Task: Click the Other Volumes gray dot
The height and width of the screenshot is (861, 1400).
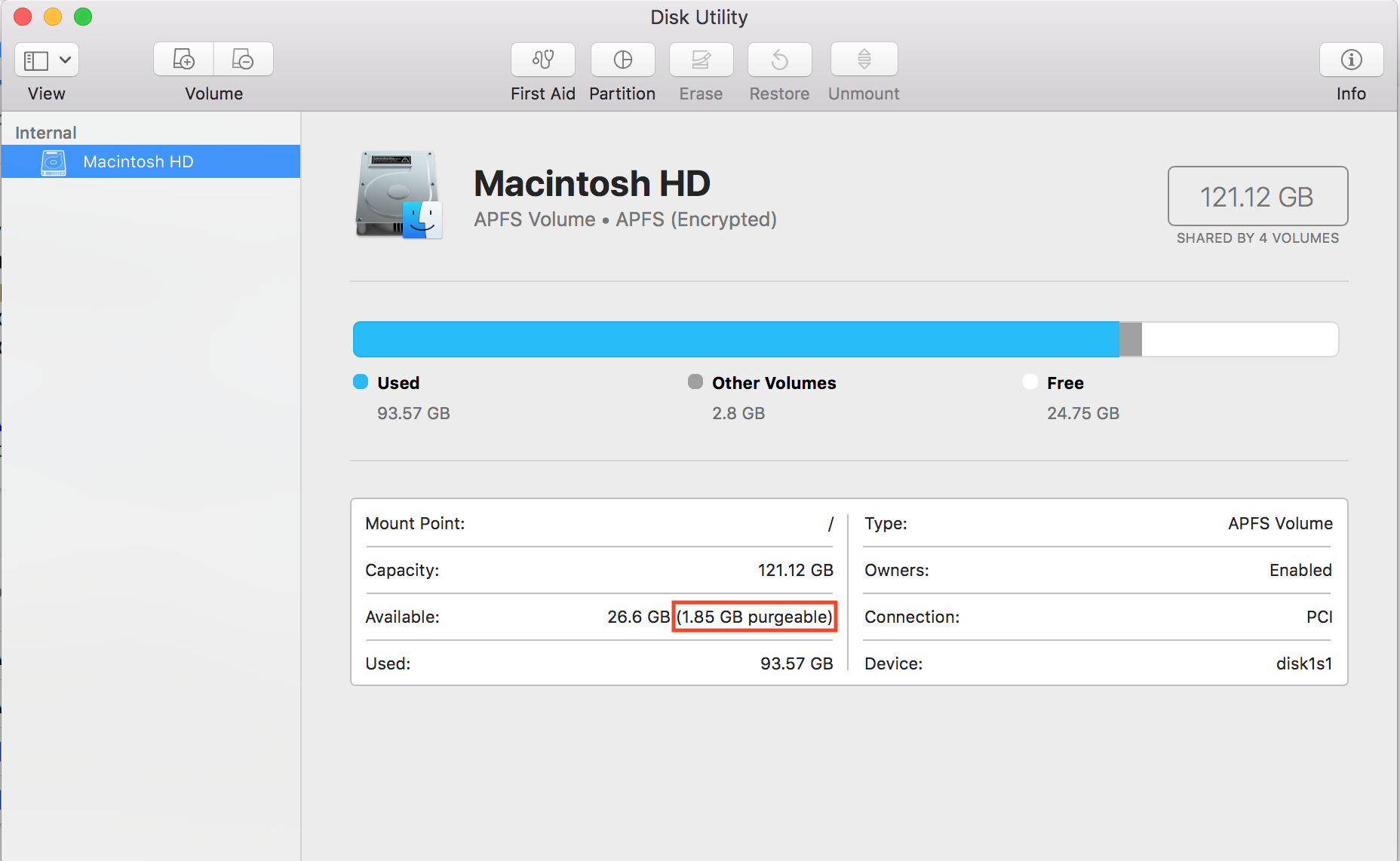Action: coord(695,382)
